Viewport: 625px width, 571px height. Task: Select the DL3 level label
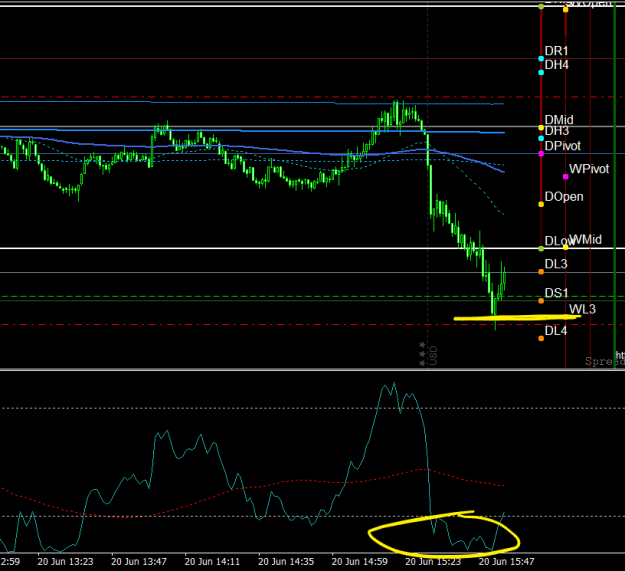[556, 264]
